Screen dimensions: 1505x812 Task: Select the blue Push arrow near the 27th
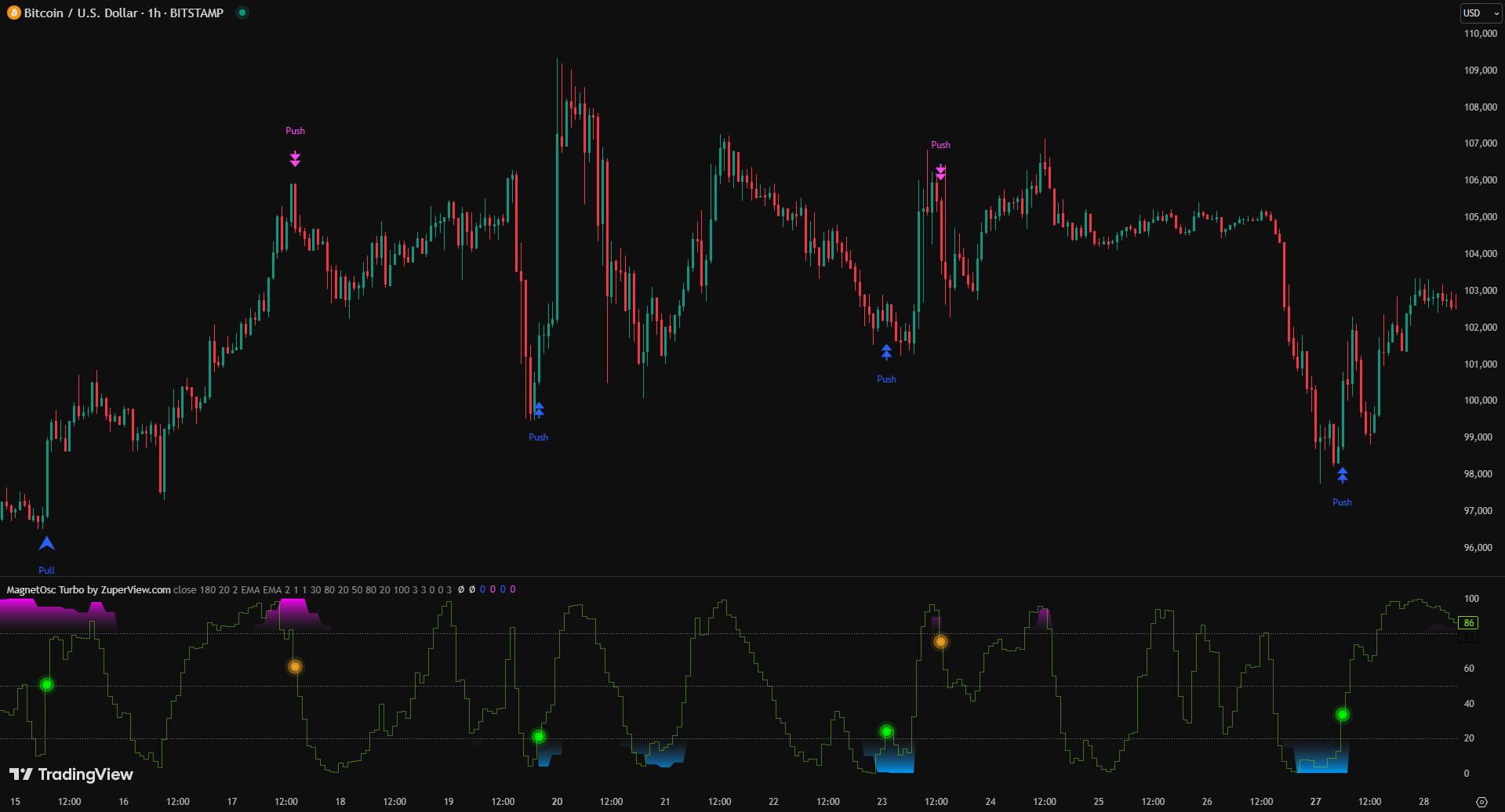tap(1342, 475)
